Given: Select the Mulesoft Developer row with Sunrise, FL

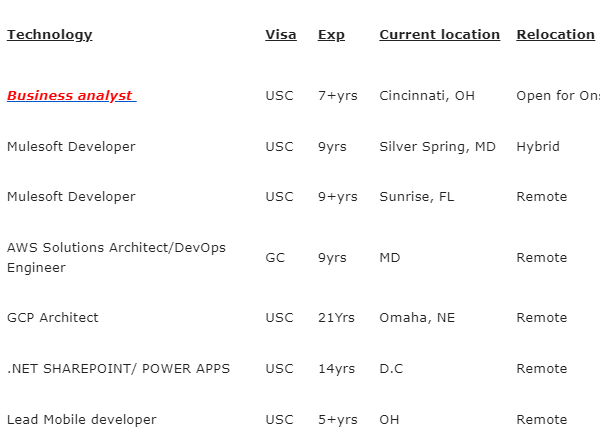Looking at the screenshot, I should [x=71, y=196].
